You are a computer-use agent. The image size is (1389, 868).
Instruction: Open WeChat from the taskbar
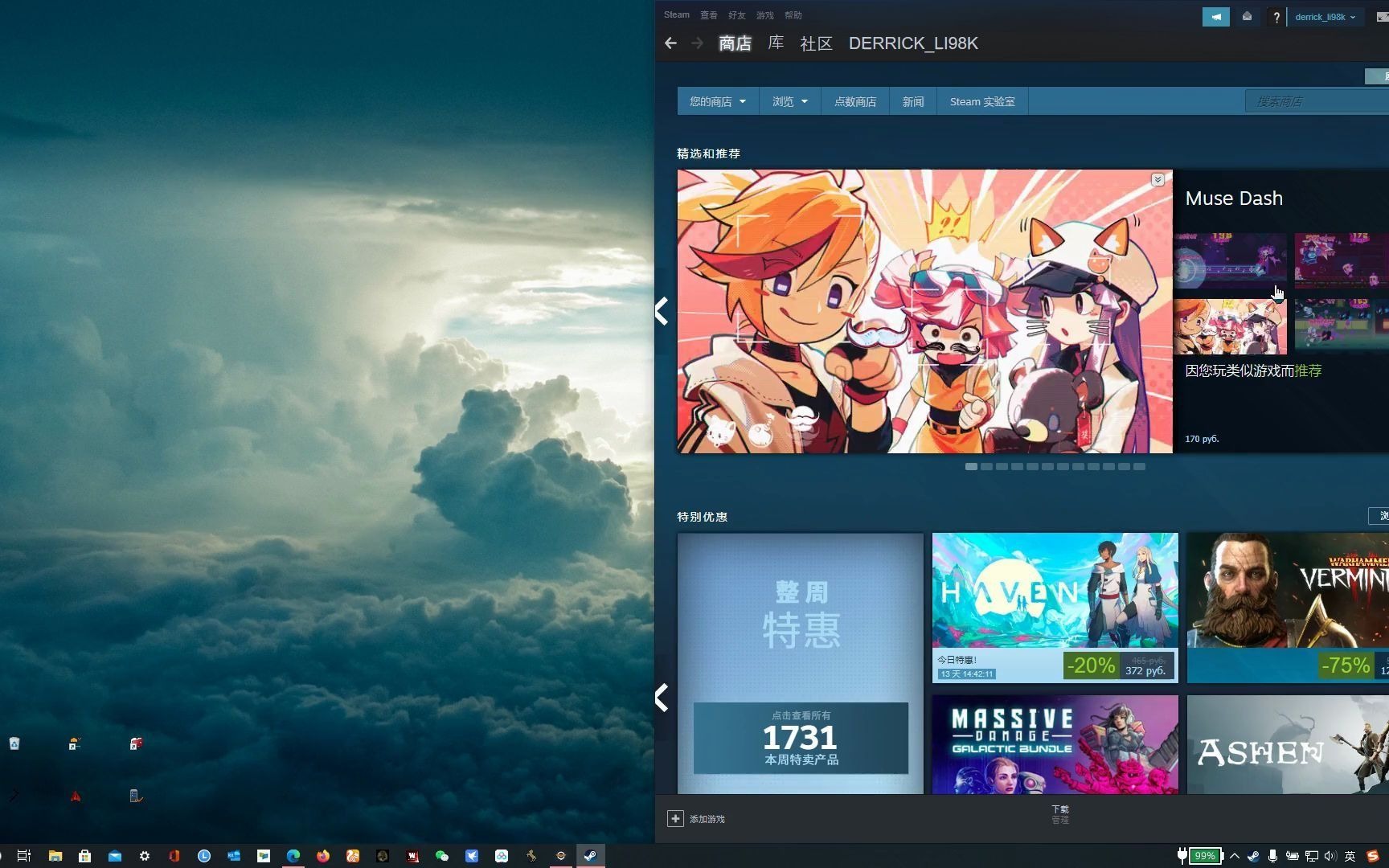[441, 856]
